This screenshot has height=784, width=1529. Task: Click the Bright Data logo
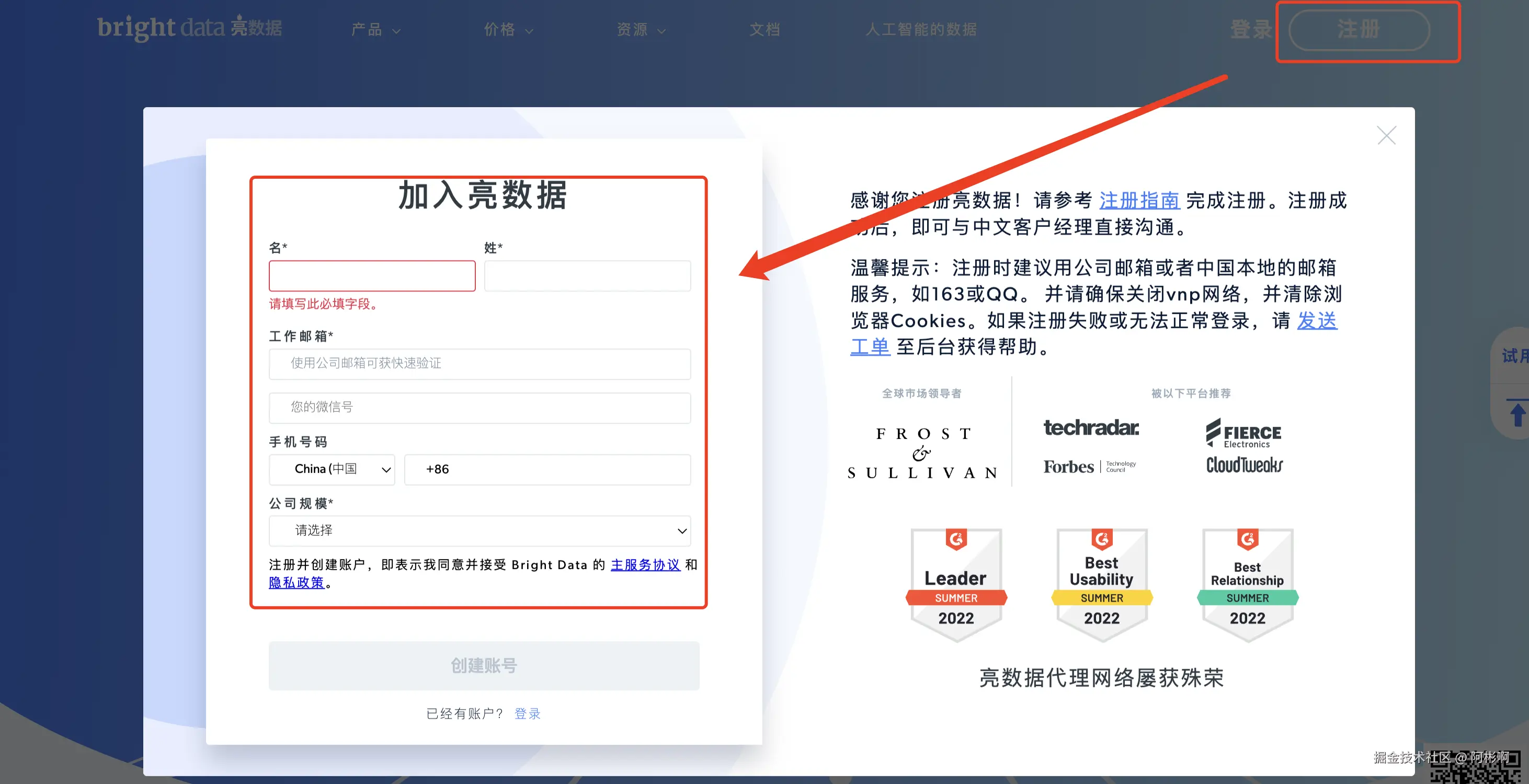point(190,28)
